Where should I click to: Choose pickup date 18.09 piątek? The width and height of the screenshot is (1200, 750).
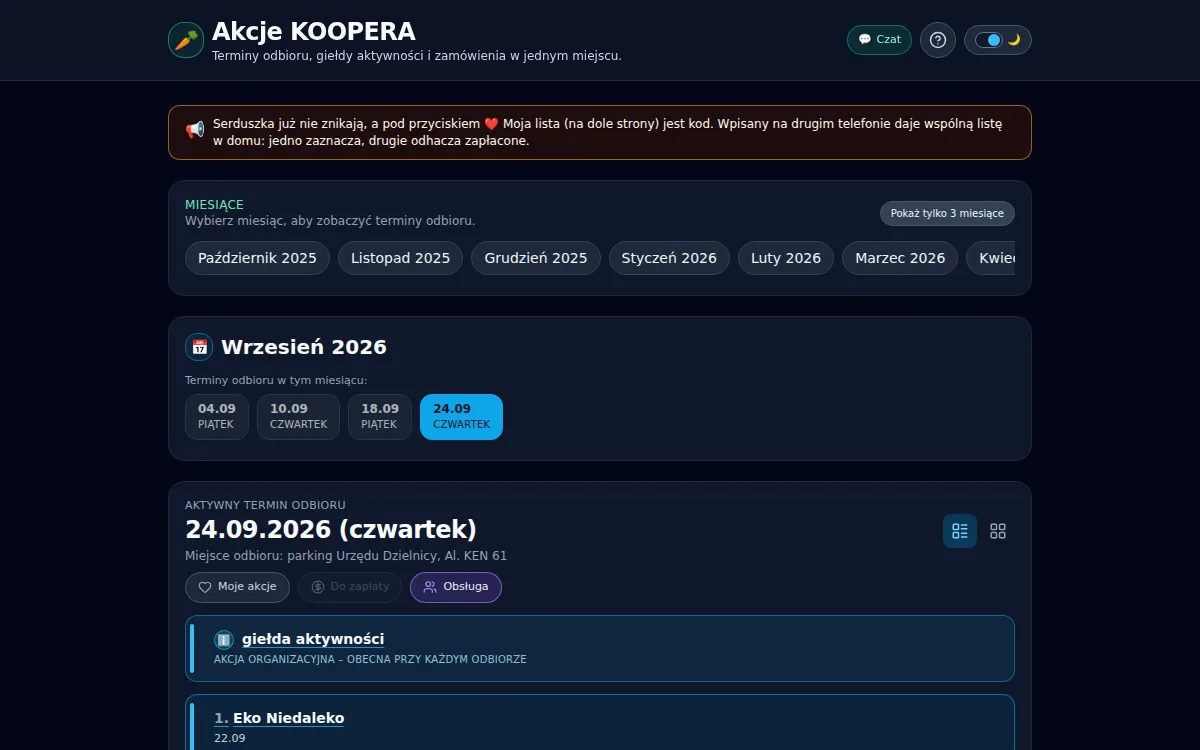(x=380, y=416)
